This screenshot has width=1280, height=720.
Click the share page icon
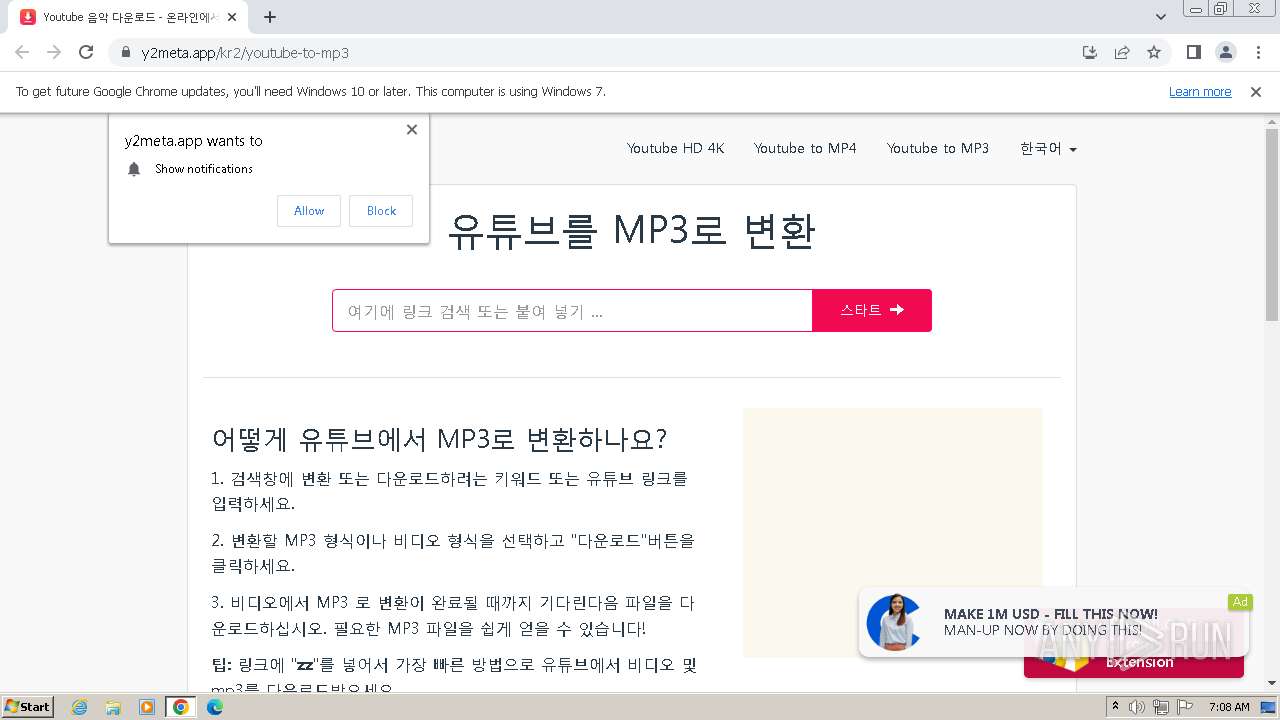(x=1122, y=52)
